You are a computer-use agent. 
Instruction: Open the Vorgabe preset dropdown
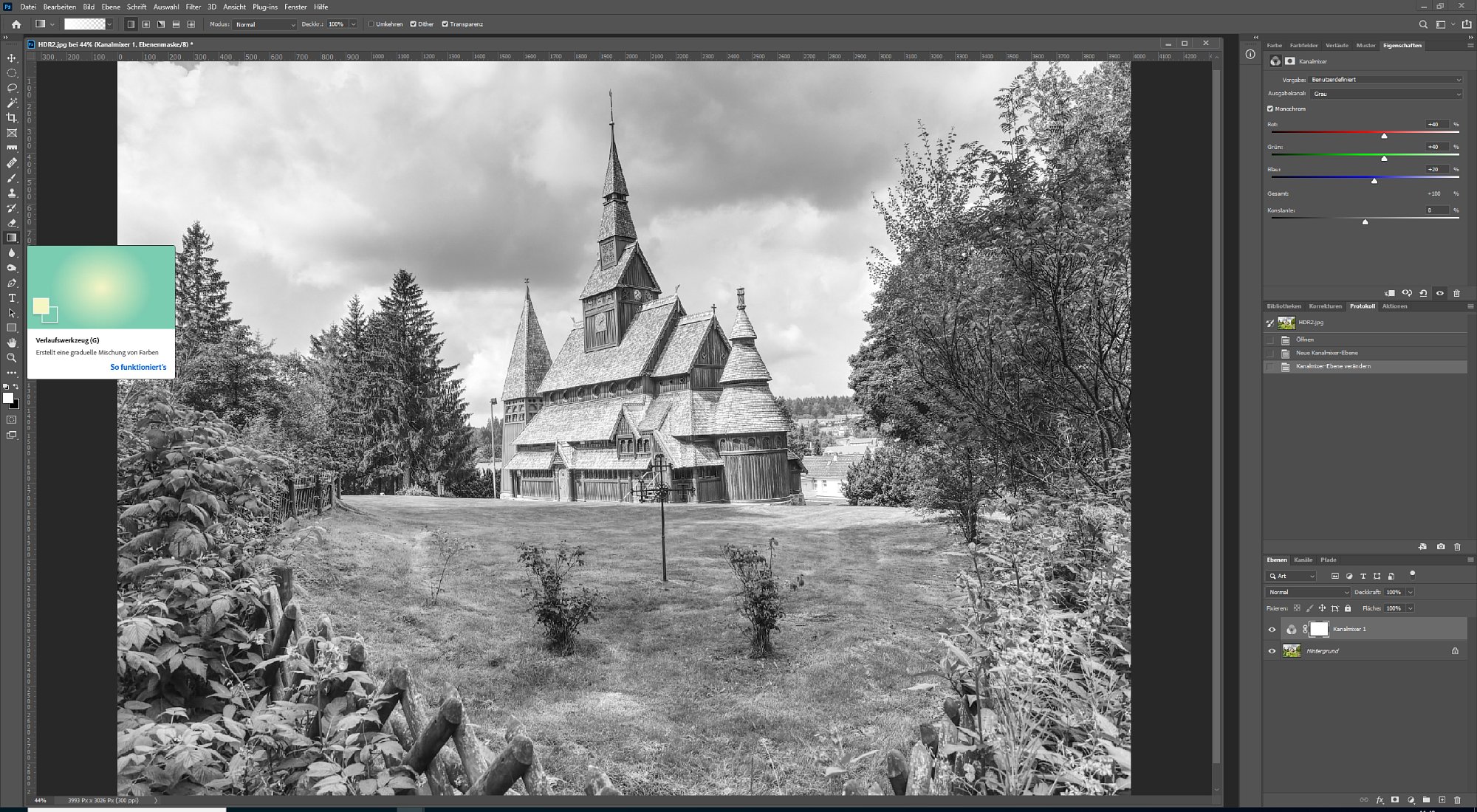1385,80
